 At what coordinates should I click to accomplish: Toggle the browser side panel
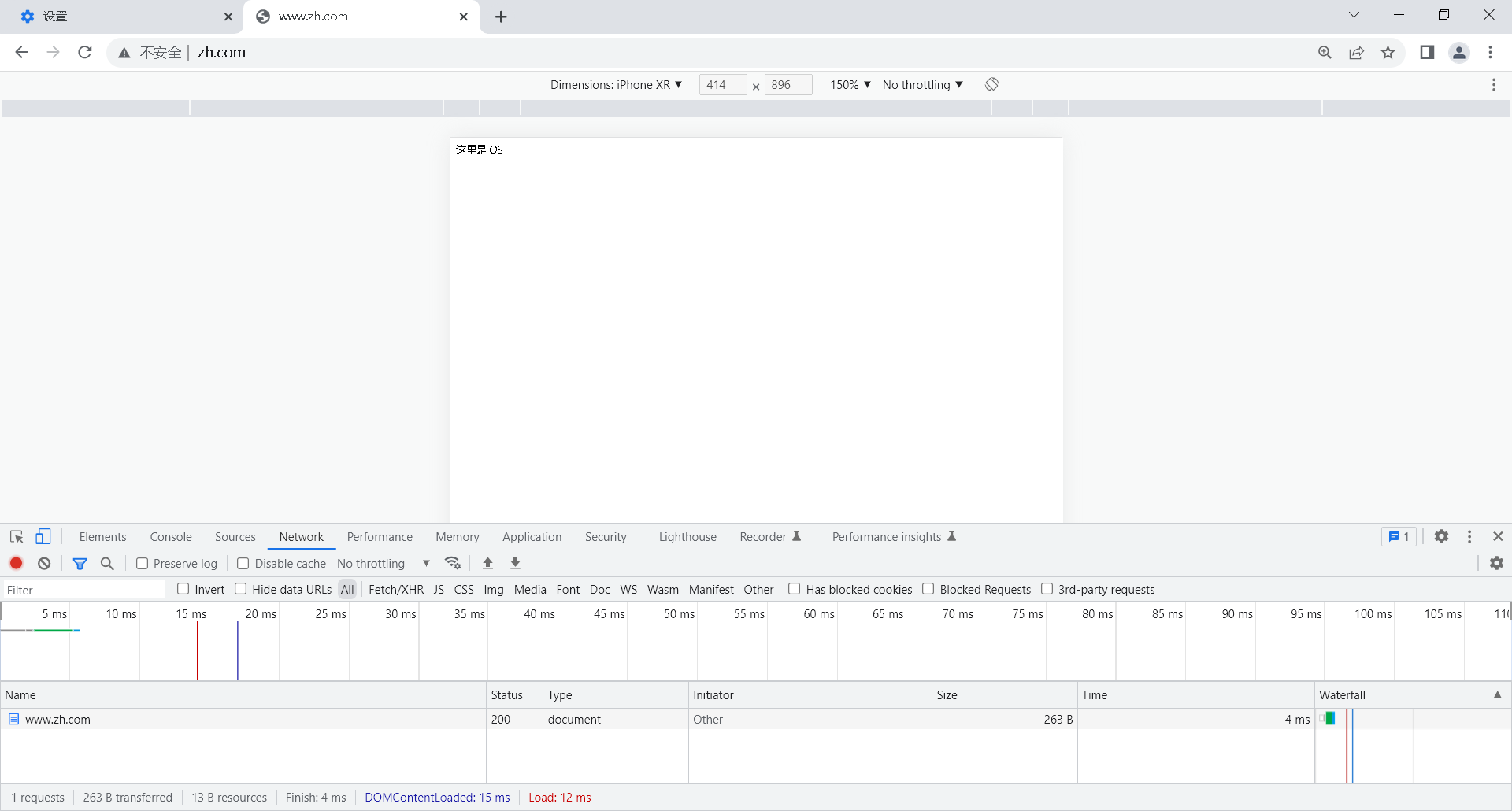pos(1427,53)
